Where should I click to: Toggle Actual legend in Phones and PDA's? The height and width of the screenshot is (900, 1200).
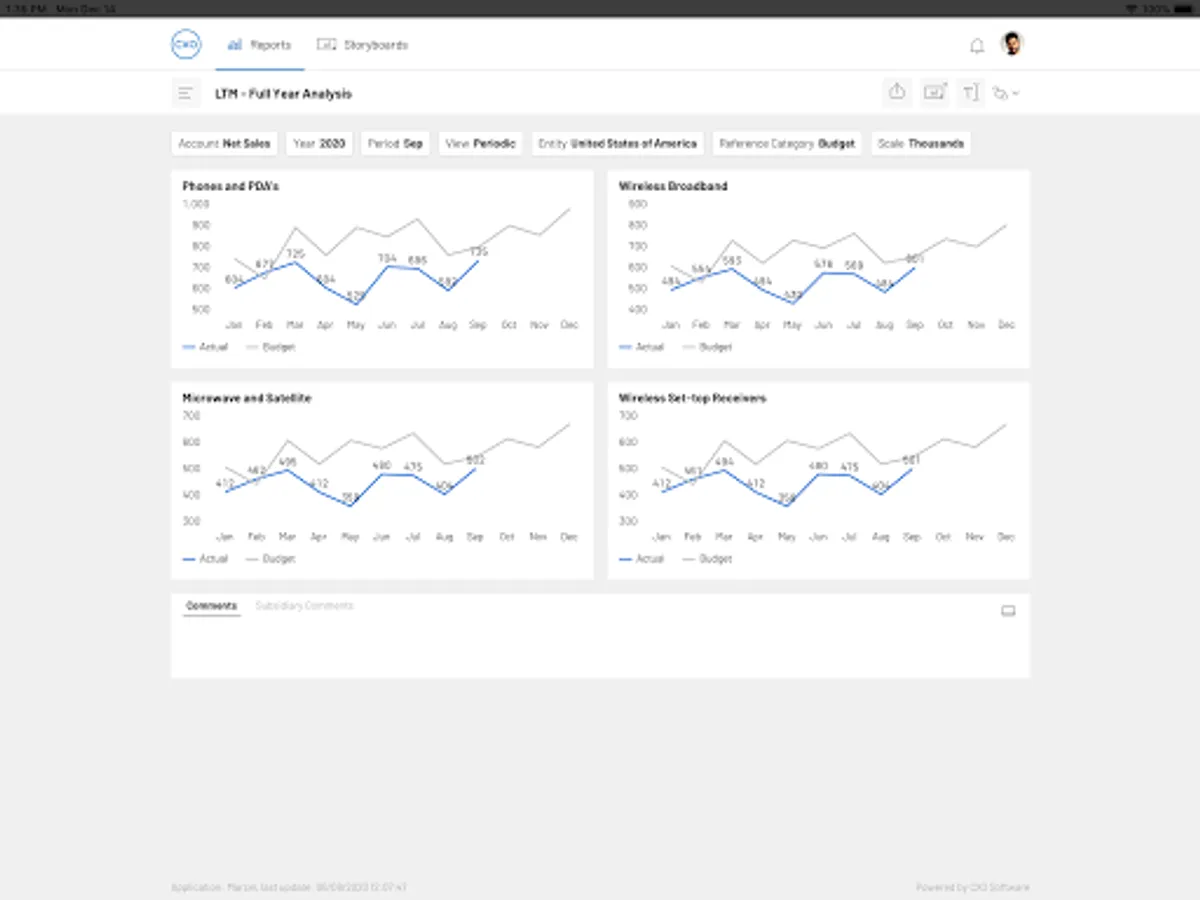(x=205, y=347)
